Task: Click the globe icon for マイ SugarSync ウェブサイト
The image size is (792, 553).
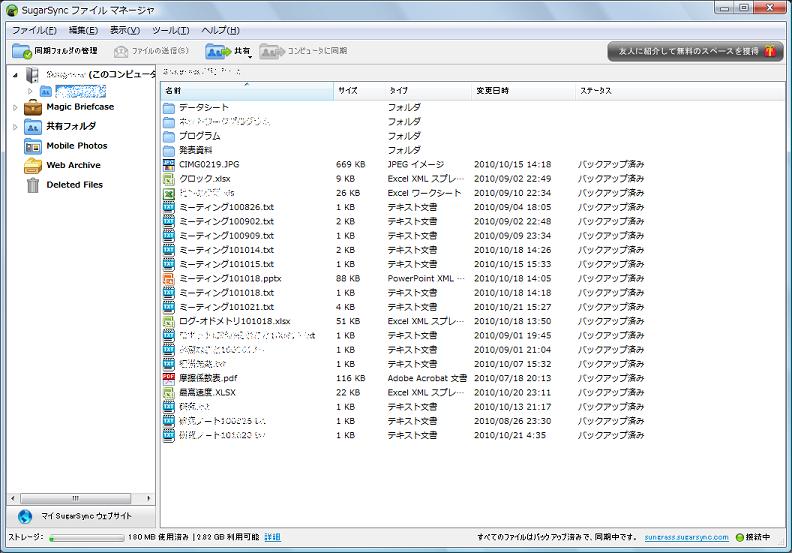Action: [25, 516]
